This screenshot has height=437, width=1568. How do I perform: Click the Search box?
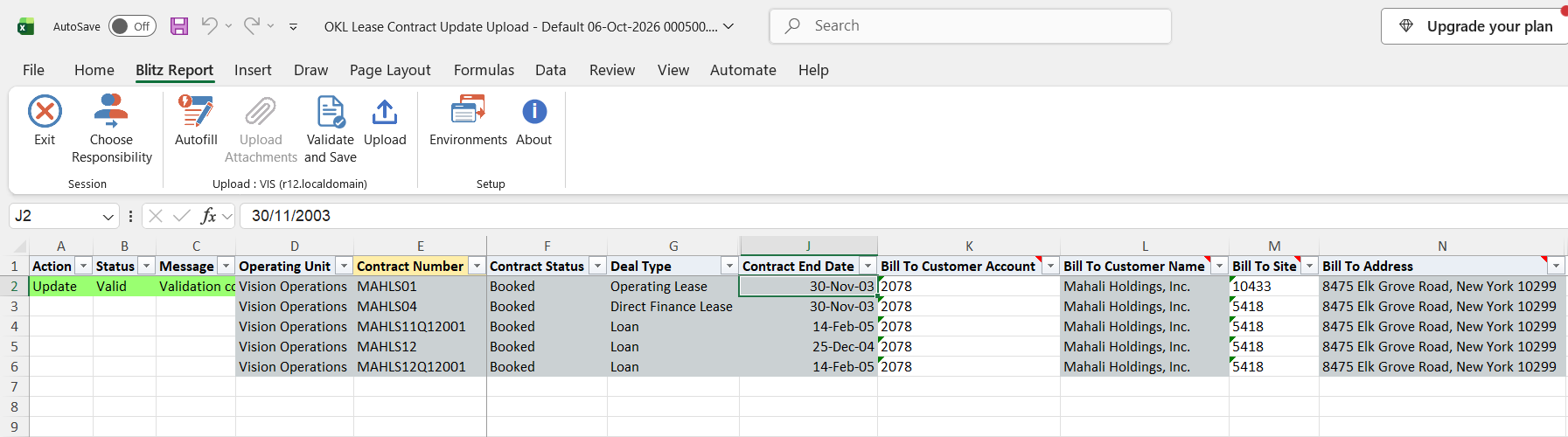pyautogui.click(x=971, y=26)
